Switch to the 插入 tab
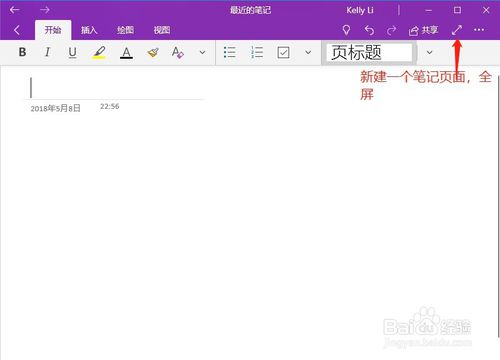Image resolution: width=500 pixels, height=360 pixels. [89, 30]
